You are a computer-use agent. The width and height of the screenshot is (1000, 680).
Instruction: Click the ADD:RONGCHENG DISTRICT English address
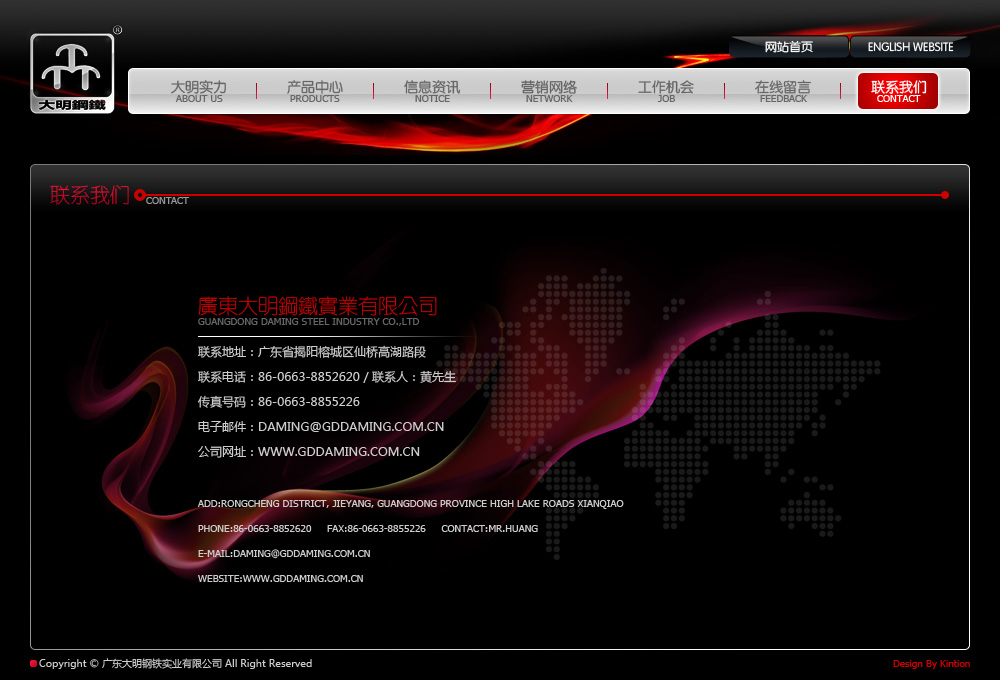click(411, 503)
